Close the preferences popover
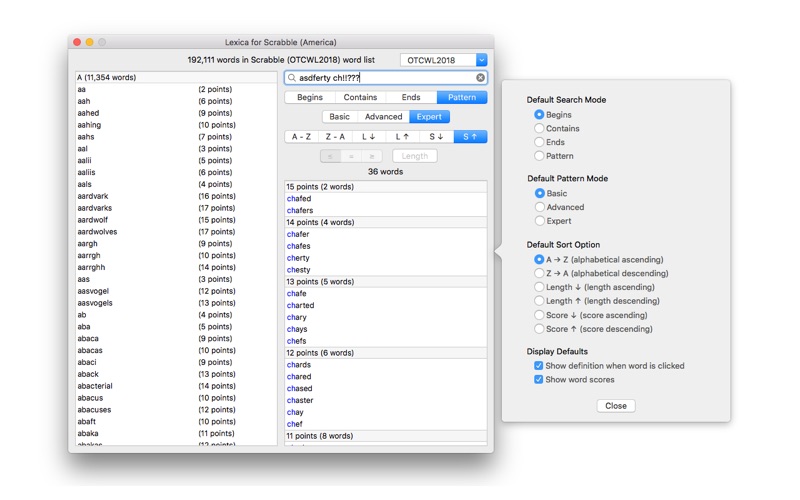This screenshot has height=500, width=800. coord(616,406)
